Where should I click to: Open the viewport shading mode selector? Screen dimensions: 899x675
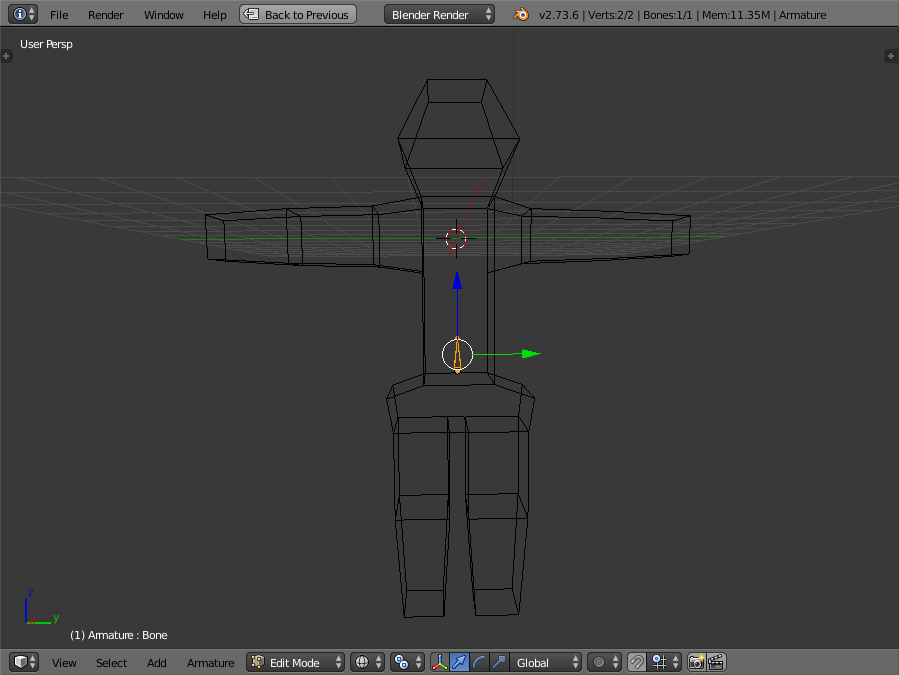click(367, 662)
